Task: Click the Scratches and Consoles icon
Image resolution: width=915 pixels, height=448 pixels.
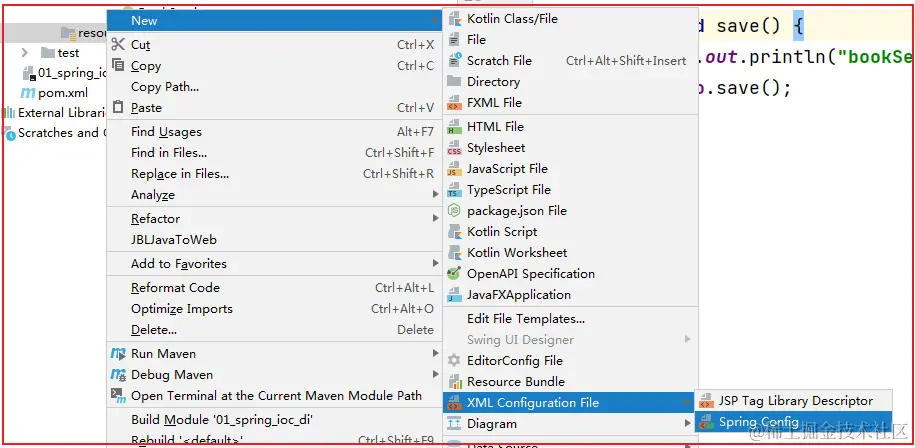Action: point(9,133)
